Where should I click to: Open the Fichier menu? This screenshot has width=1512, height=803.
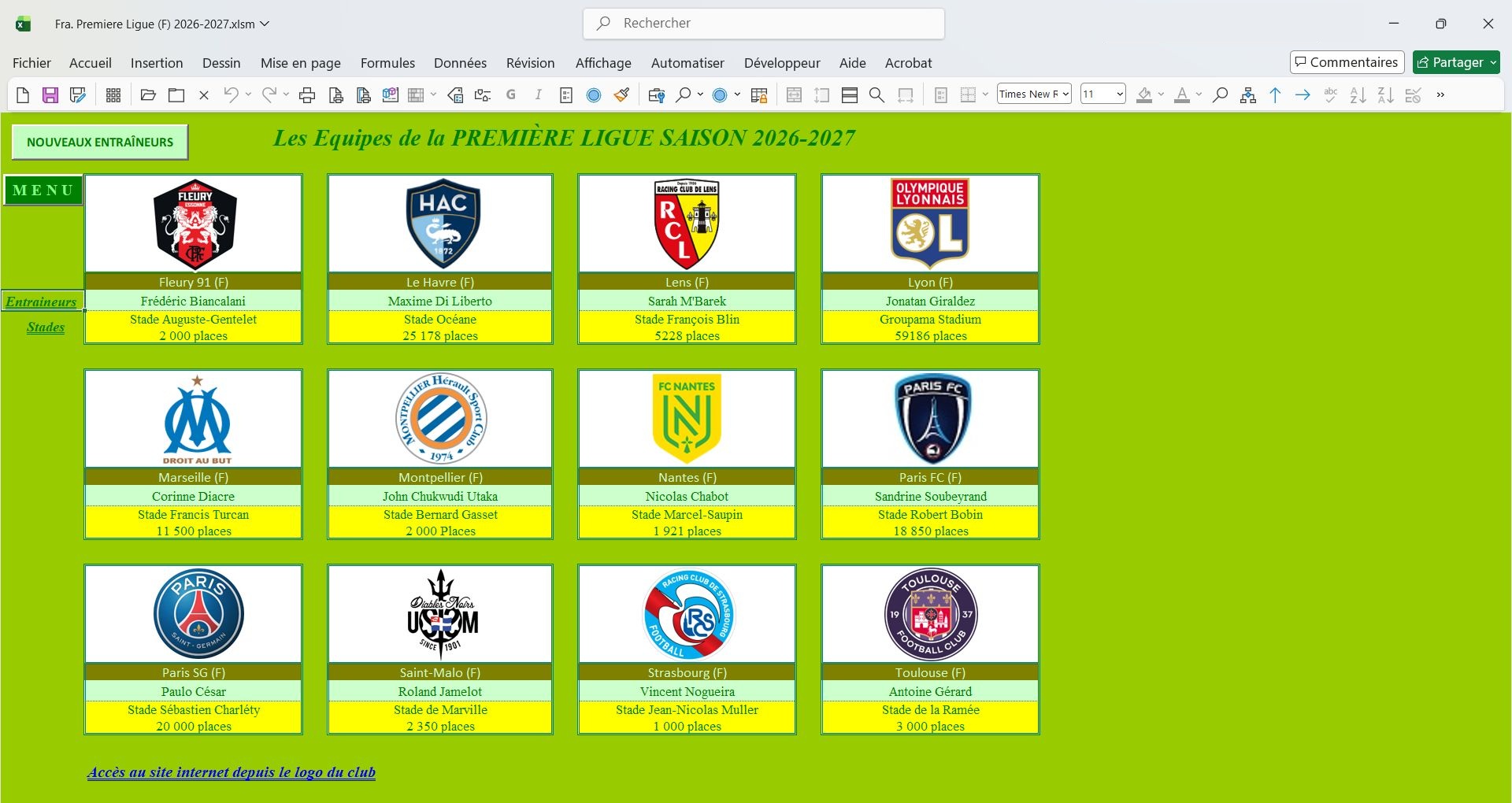[x=31, y=63]
